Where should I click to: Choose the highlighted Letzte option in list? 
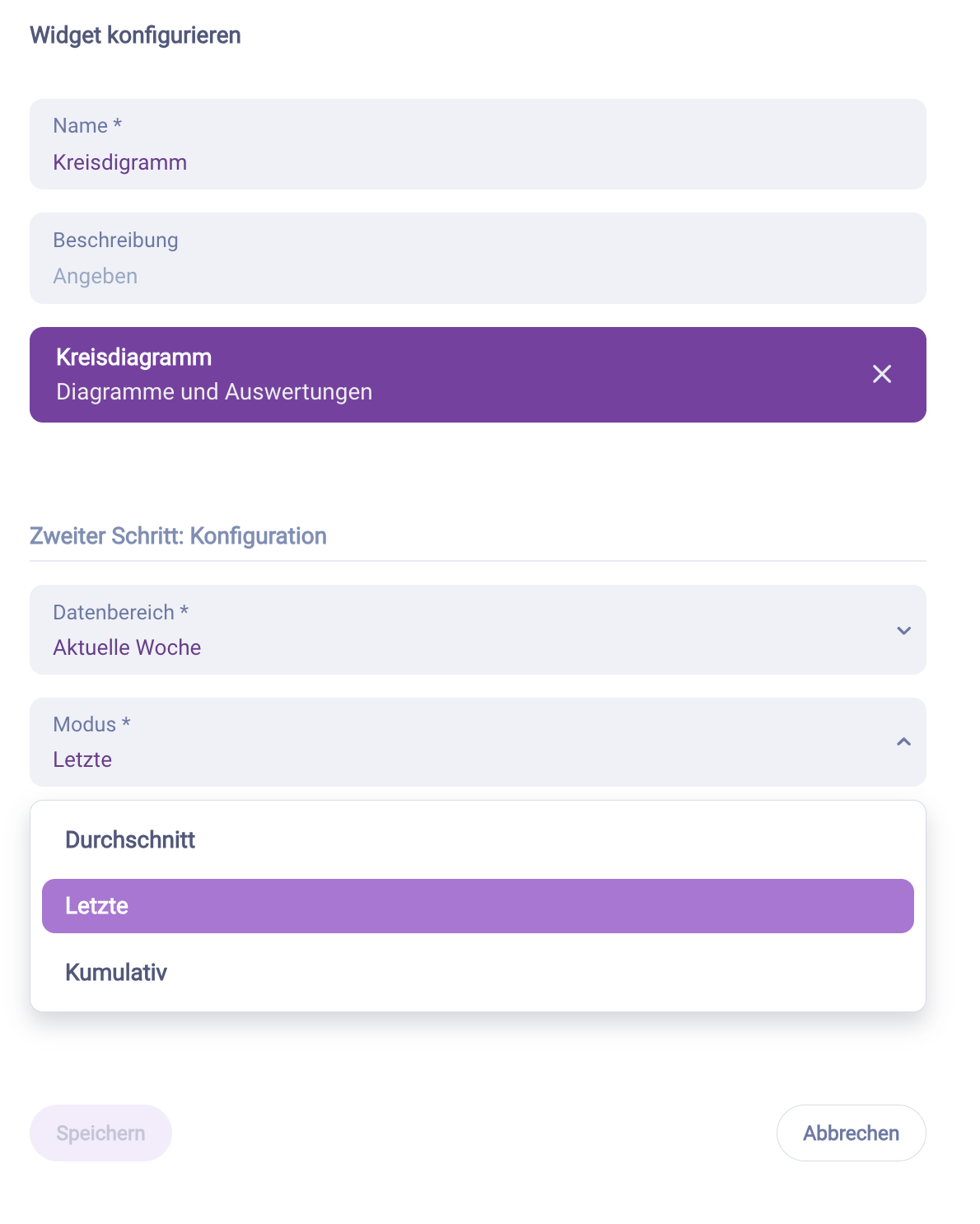478,906
